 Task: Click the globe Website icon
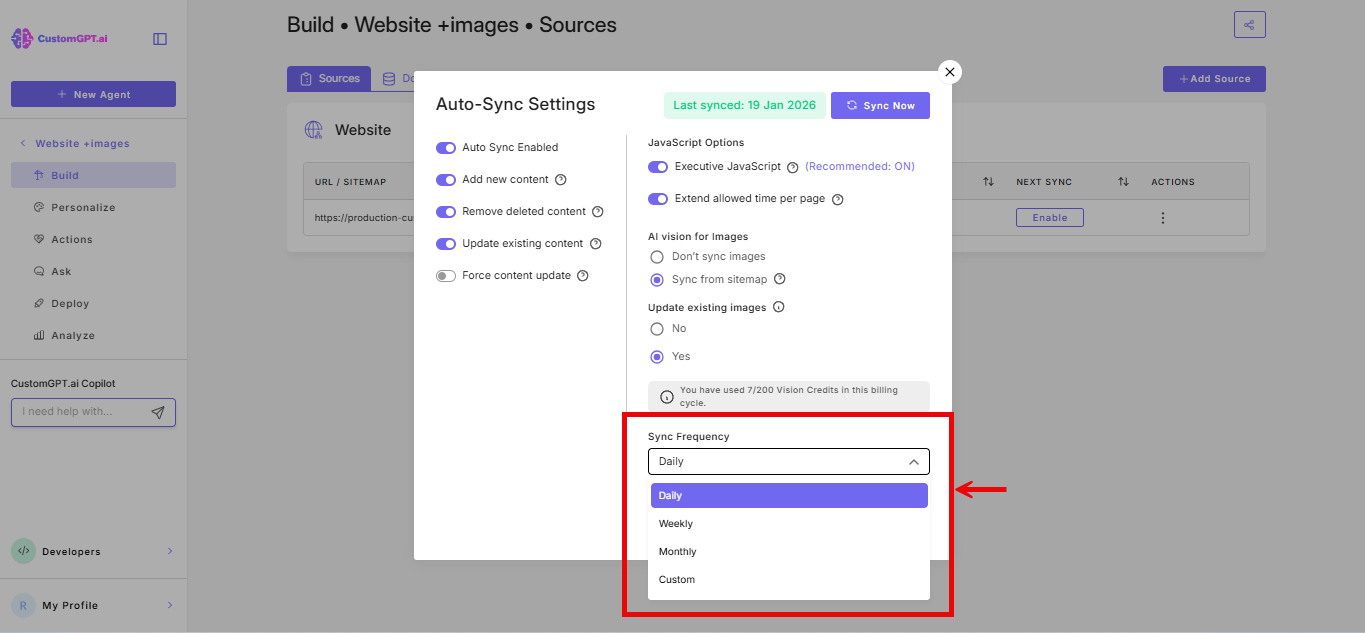314,130
